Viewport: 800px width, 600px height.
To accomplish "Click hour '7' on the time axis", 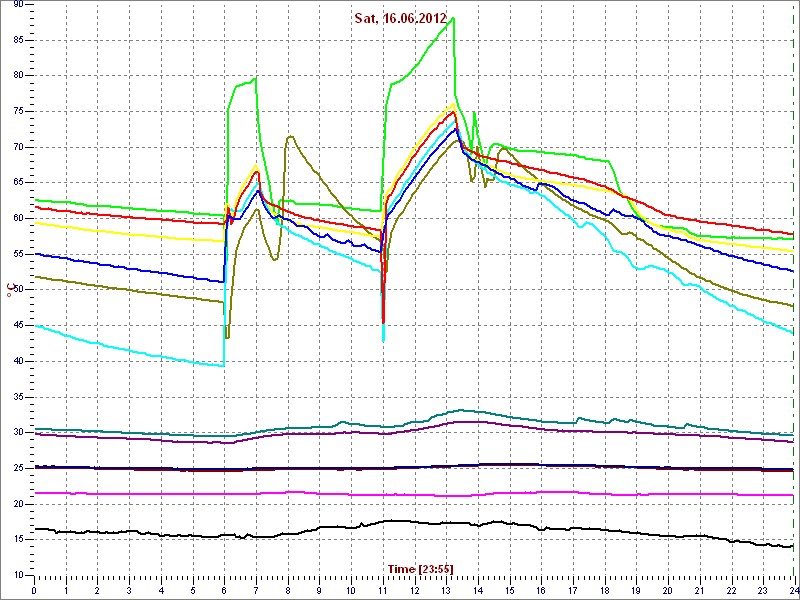I will point(256,590).
